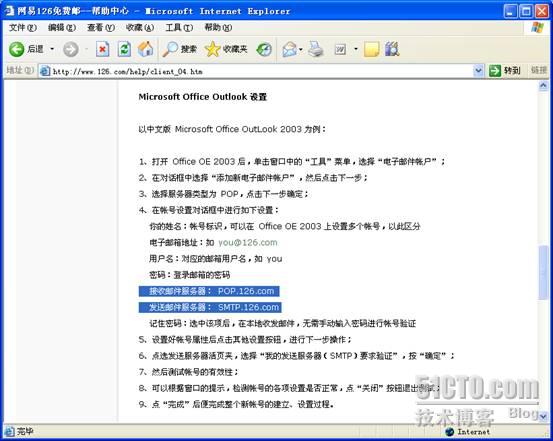Viewport: 553px width, 441px height.
Task: Print the page using printer icon
Action: point(316,49)
